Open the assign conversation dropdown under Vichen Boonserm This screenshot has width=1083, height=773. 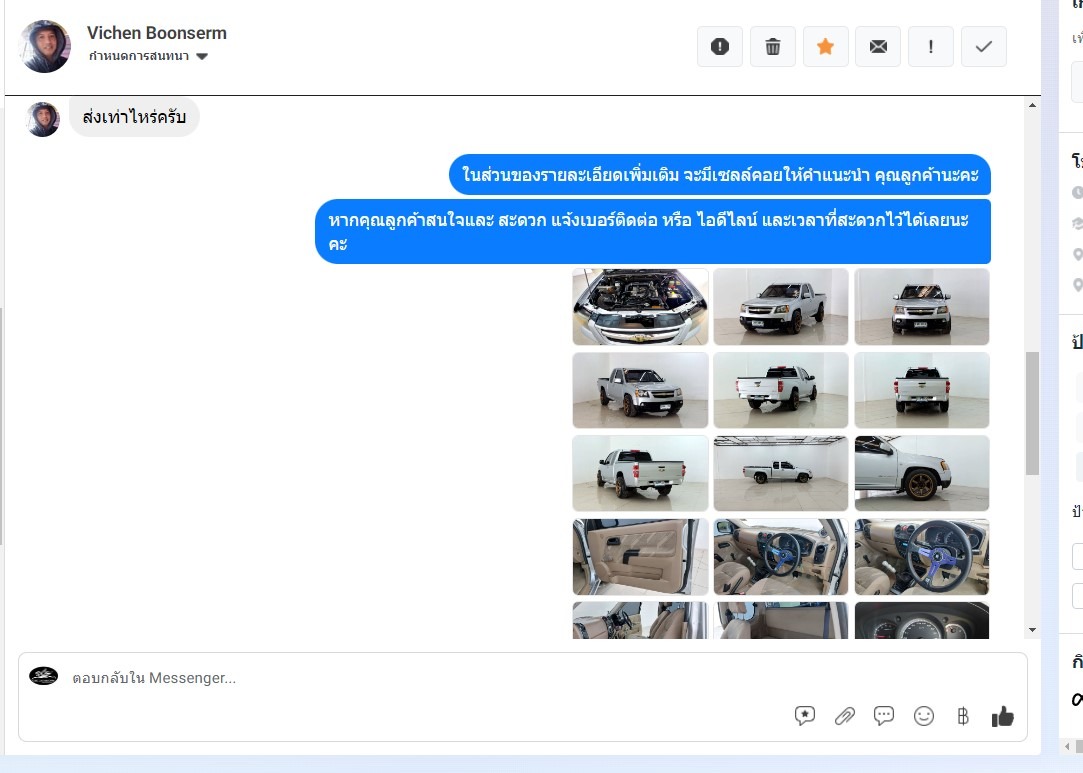(x=148, y=56)
